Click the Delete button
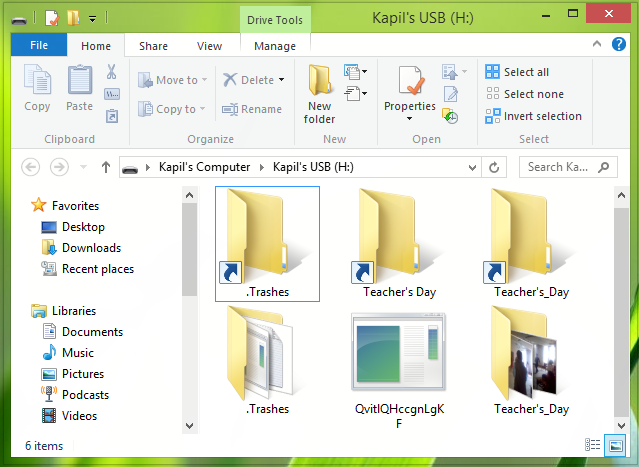This screenshot has height=467, width=639. tap(249, 80)
